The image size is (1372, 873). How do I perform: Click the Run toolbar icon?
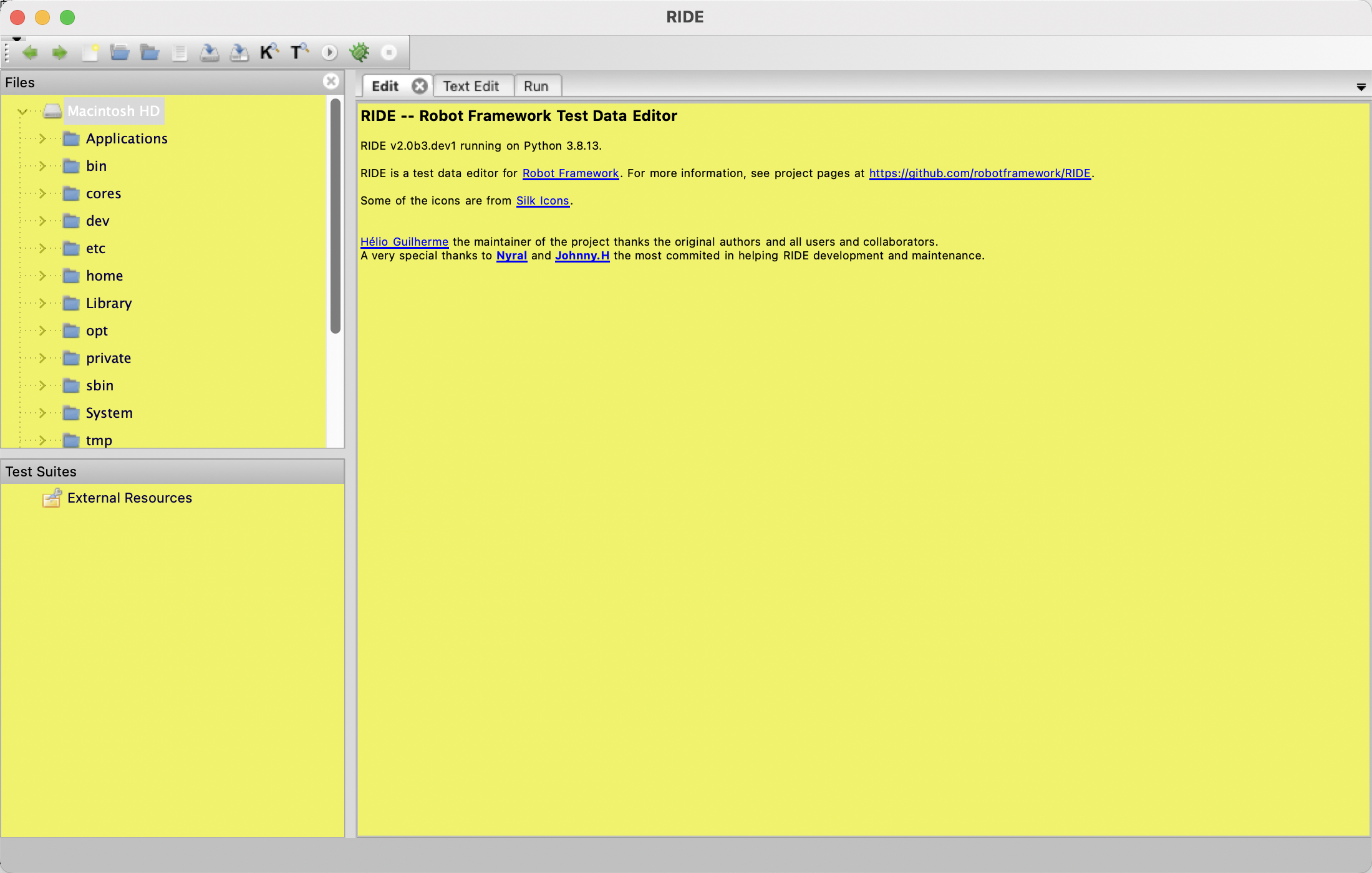(x=330, y=52)
